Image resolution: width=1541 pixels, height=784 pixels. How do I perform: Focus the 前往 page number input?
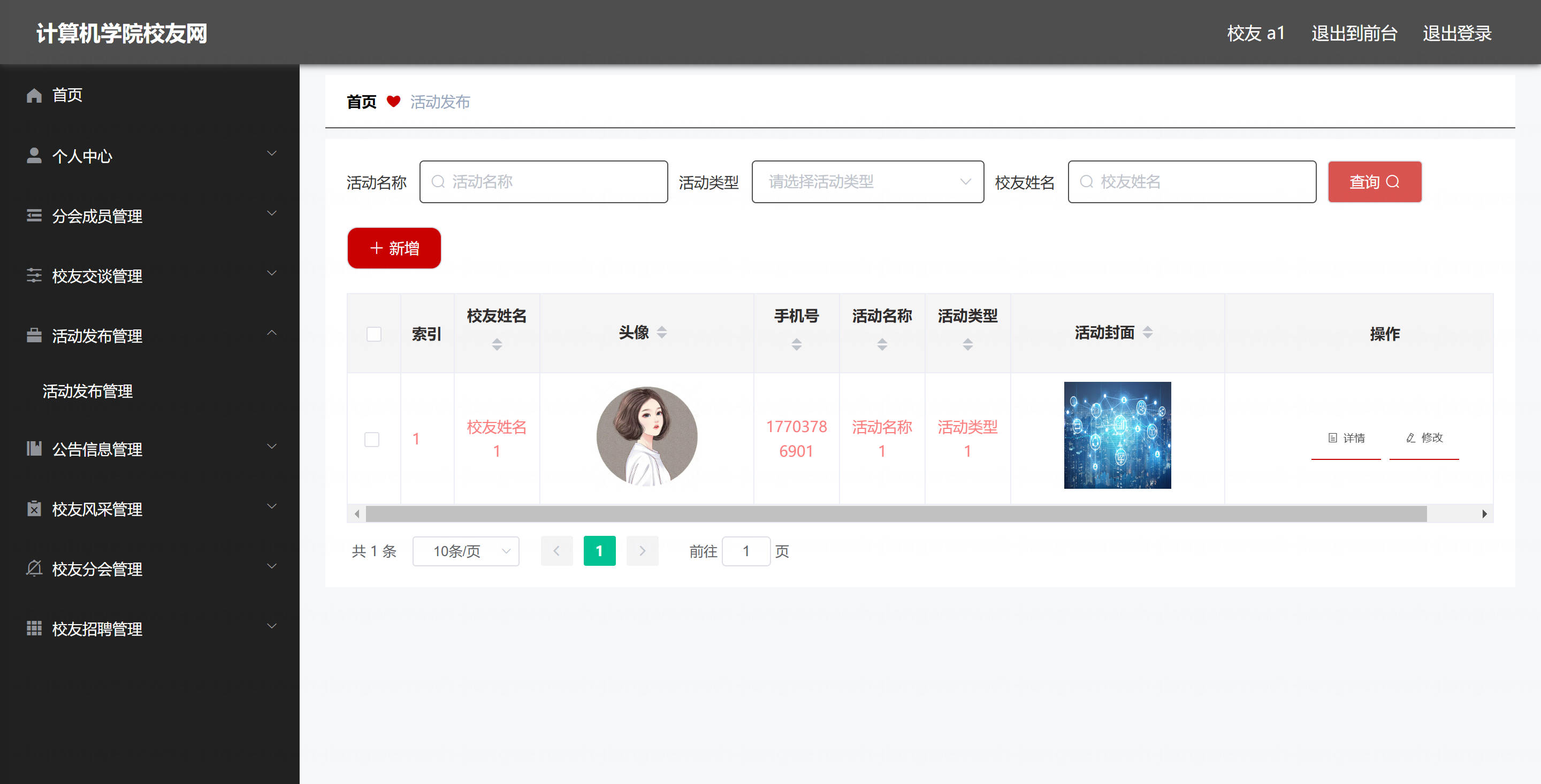tap(746, 551)
